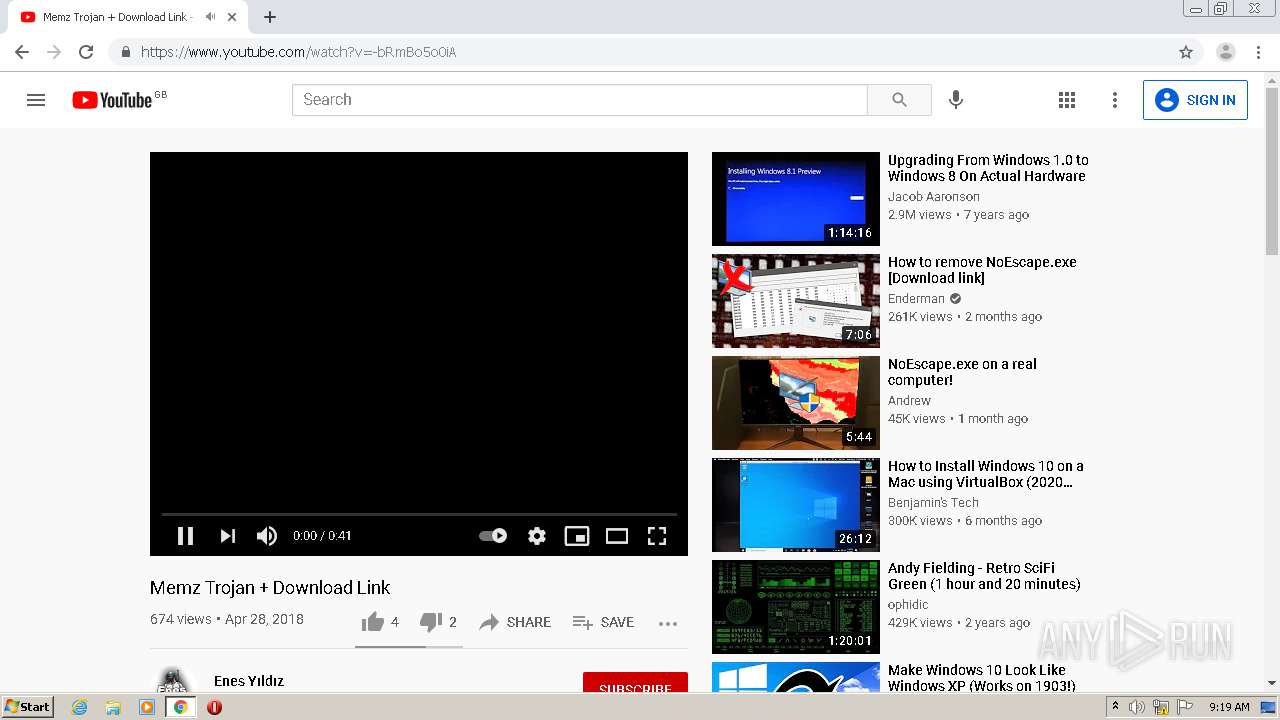This screenshot has height=720, width=1280.
Task: Start voice search with microphone icon
Action: [956, 100]
